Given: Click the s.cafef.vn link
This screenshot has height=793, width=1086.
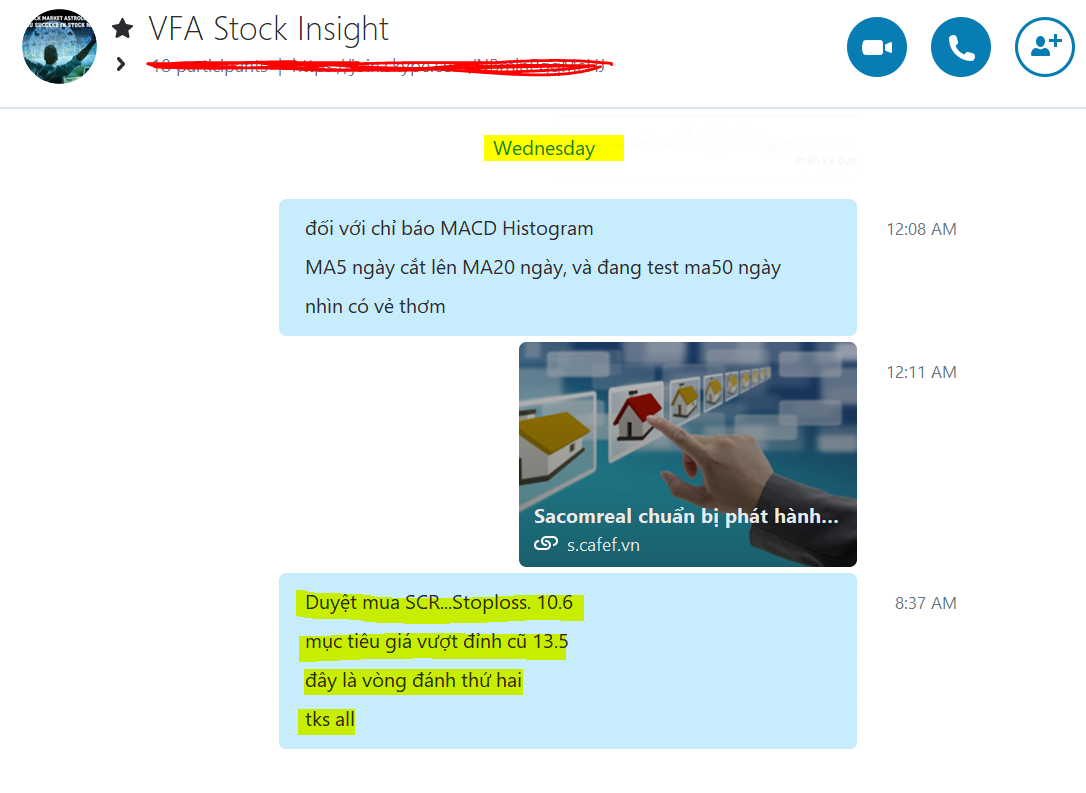Looking at the screenshot, I should [603, 545].
